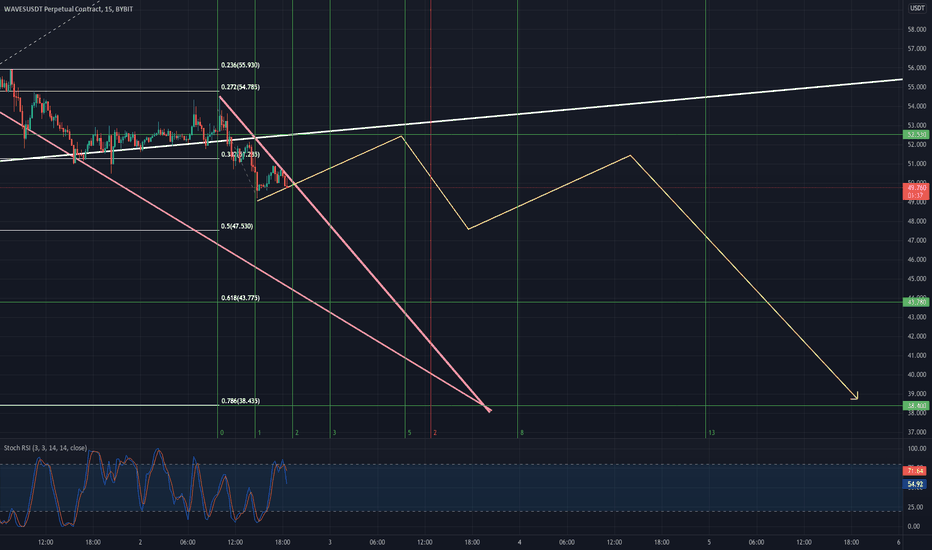The height and width of the screenshot is (550, 932).
Task: Click the USDT currency label on price axis
Action: (x=917, y=8)
